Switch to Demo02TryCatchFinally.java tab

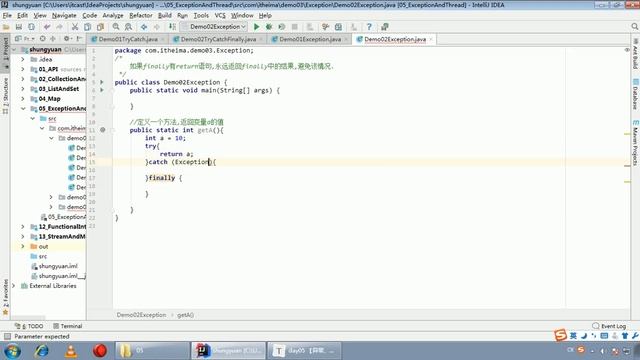tap(218, 39)
